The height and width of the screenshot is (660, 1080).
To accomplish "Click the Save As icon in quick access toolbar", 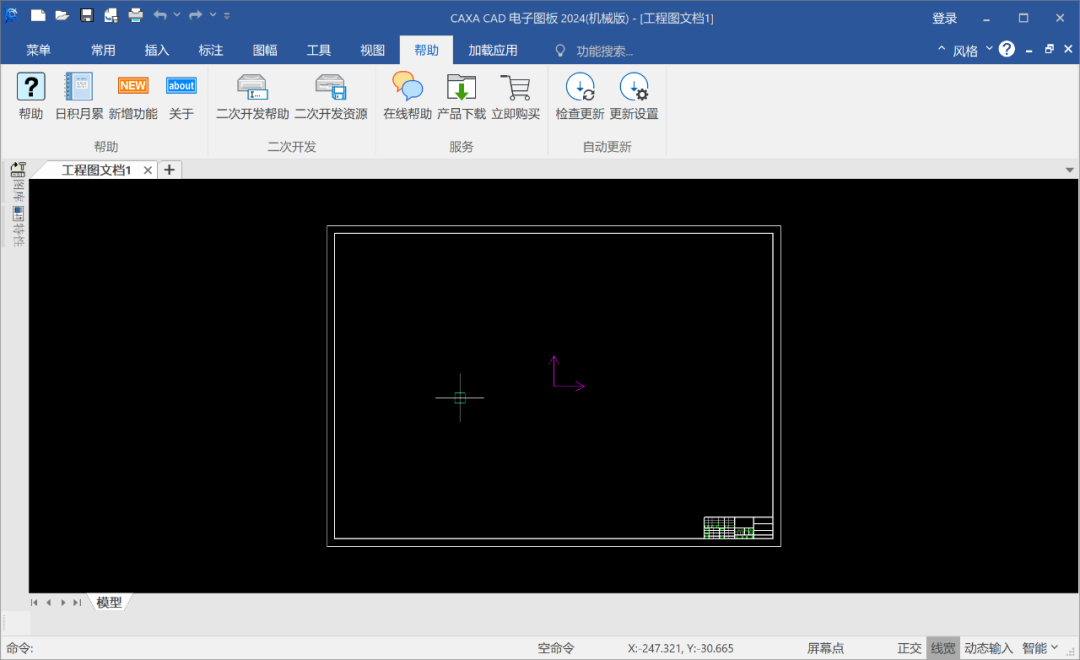I will [111, 15].
